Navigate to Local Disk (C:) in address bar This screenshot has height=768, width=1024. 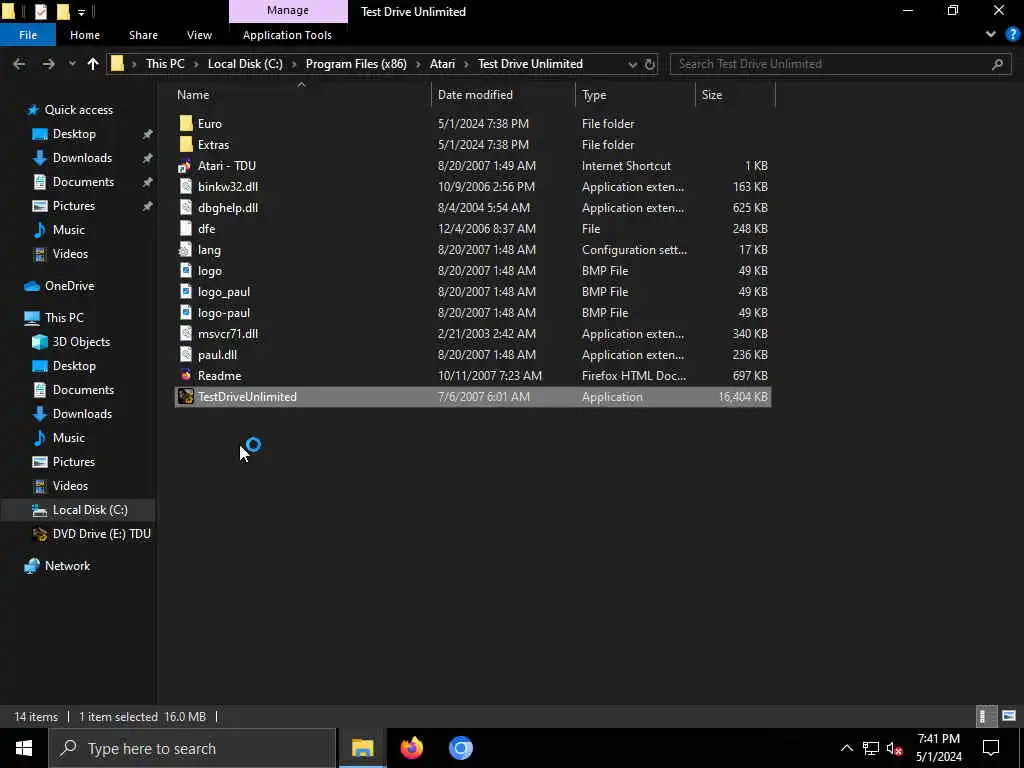(x=245, y=64)
